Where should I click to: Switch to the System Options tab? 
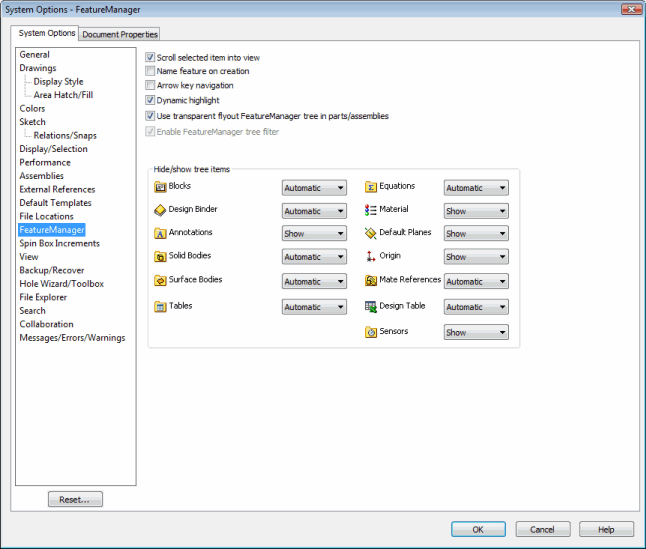(47, 33)
